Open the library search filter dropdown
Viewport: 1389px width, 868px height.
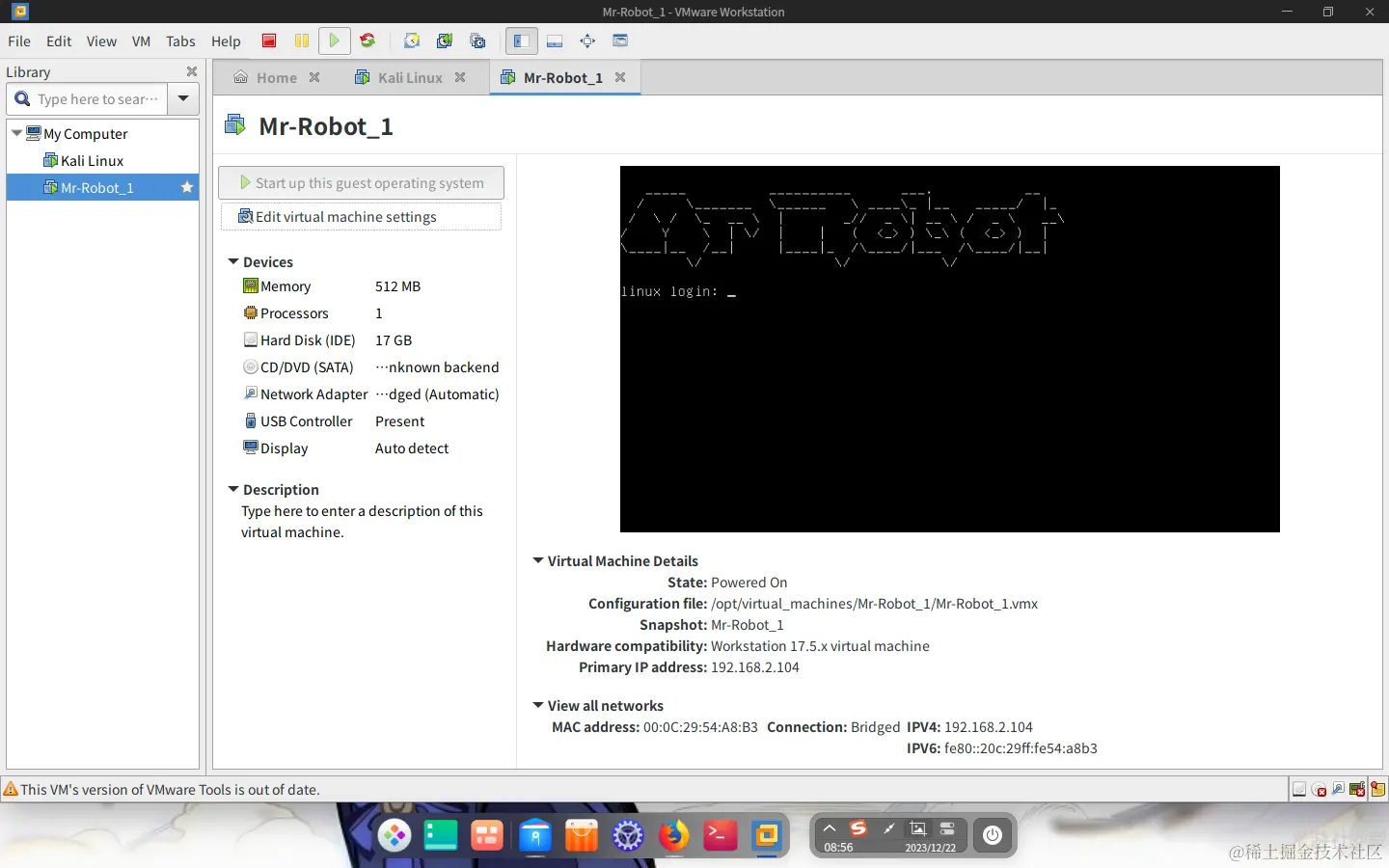click(x=183, y=98)
